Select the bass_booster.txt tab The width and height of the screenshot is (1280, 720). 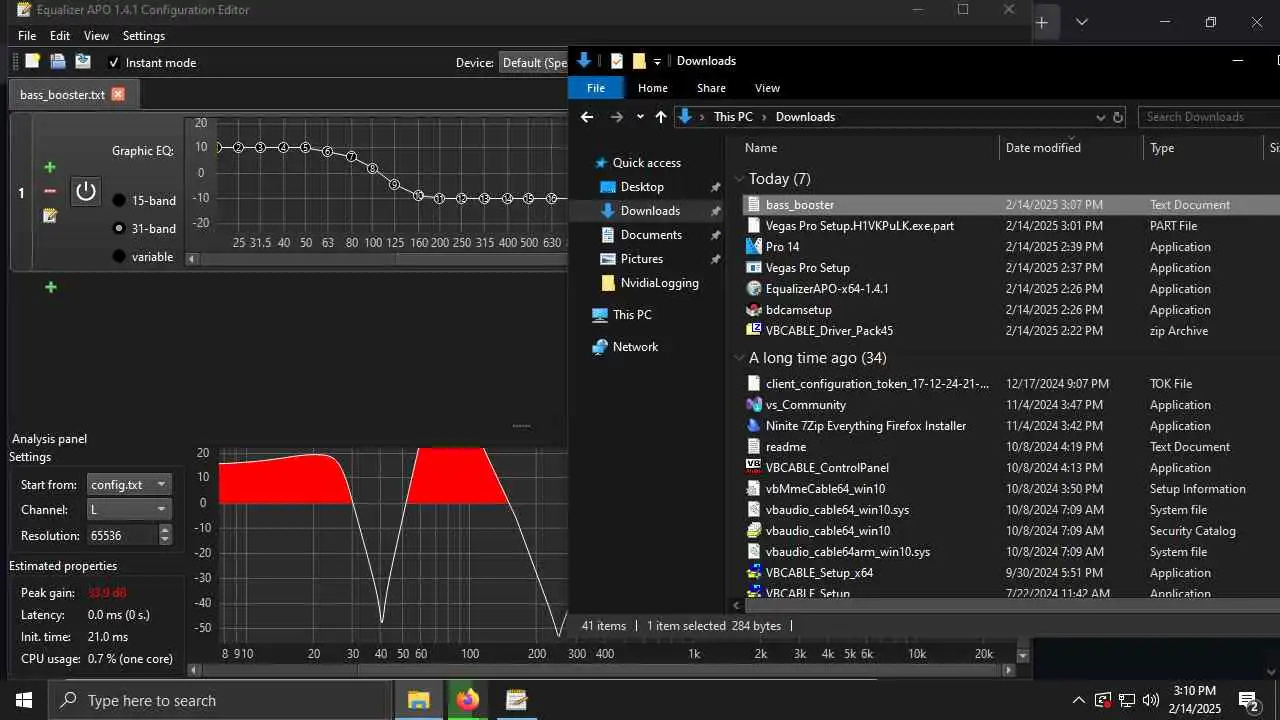point(62,95)
